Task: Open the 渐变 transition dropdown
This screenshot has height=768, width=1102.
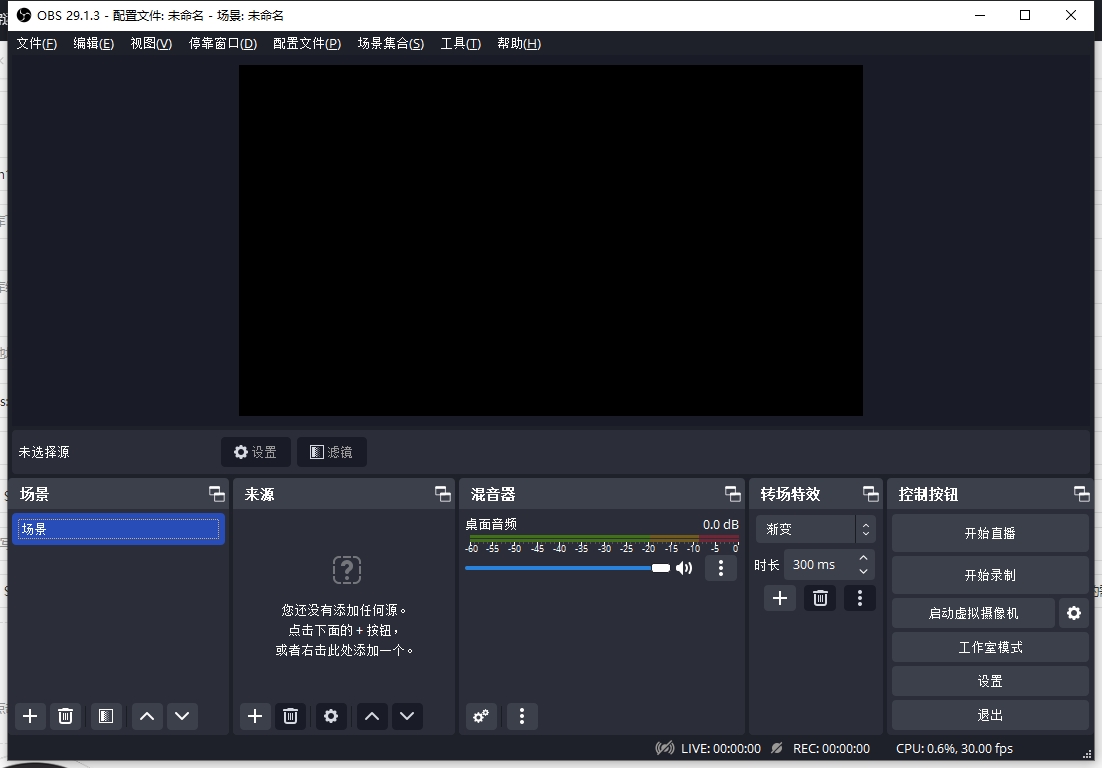Action: [815, 529]
